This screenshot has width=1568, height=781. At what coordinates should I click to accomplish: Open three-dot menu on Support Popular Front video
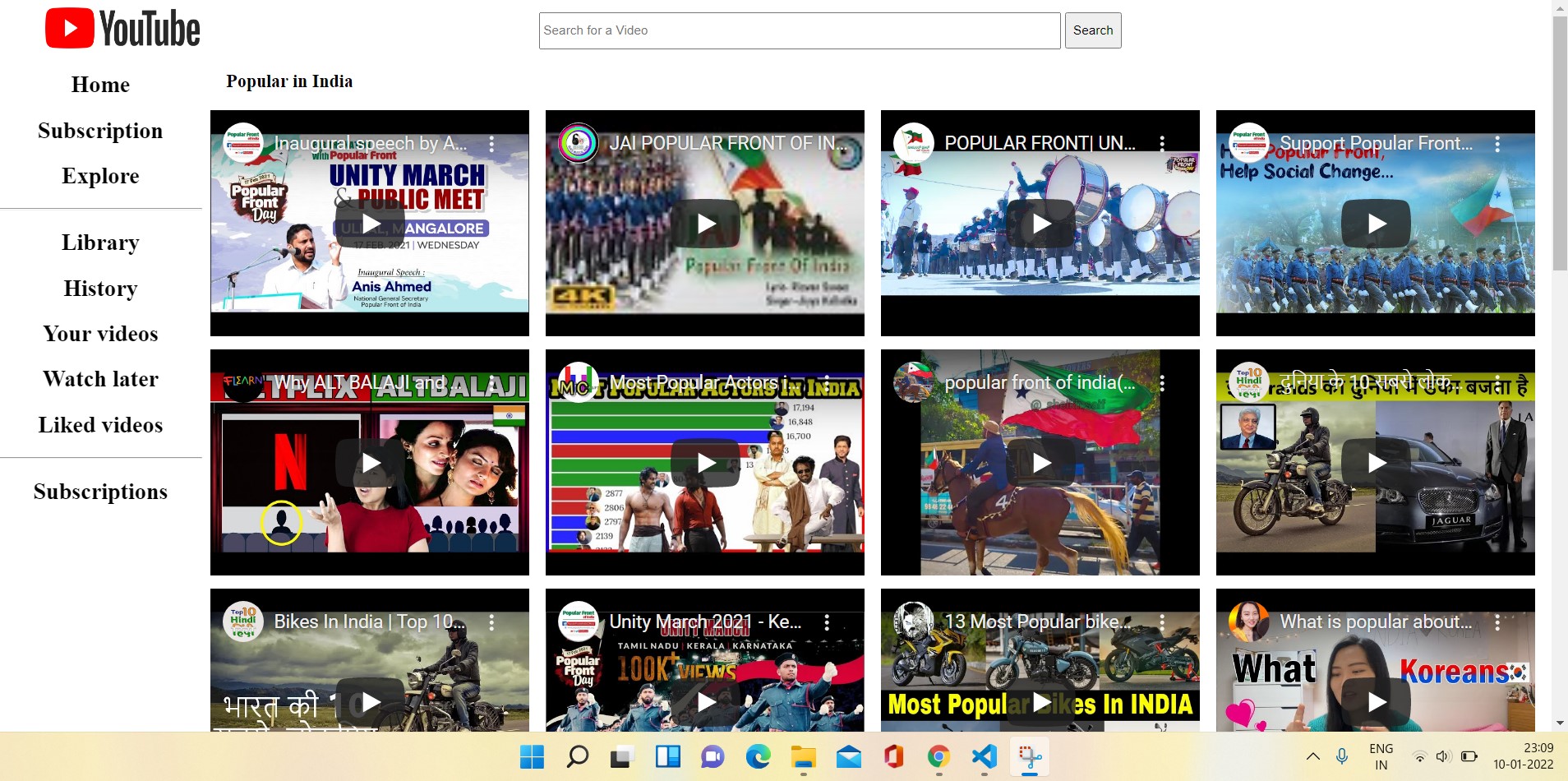click(x=1497, y=144)
